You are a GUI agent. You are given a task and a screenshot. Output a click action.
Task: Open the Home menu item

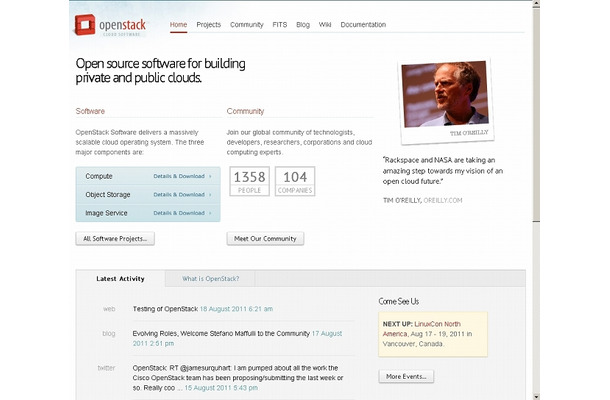click(x=178, y=25)
